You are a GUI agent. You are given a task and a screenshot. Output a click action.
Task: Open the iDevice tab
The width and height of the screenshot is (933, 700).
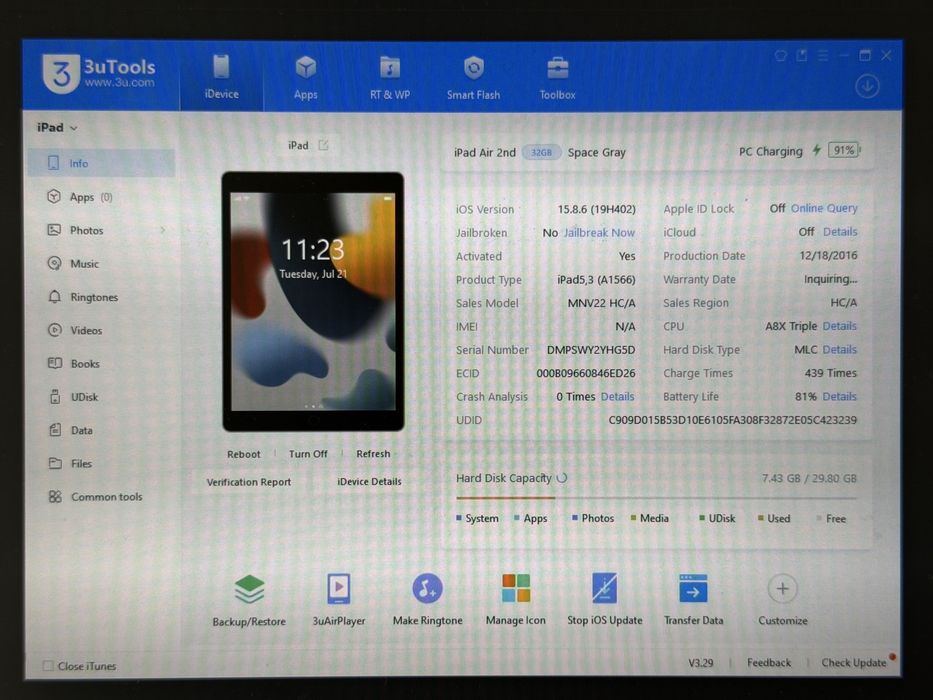pos(221,77)
